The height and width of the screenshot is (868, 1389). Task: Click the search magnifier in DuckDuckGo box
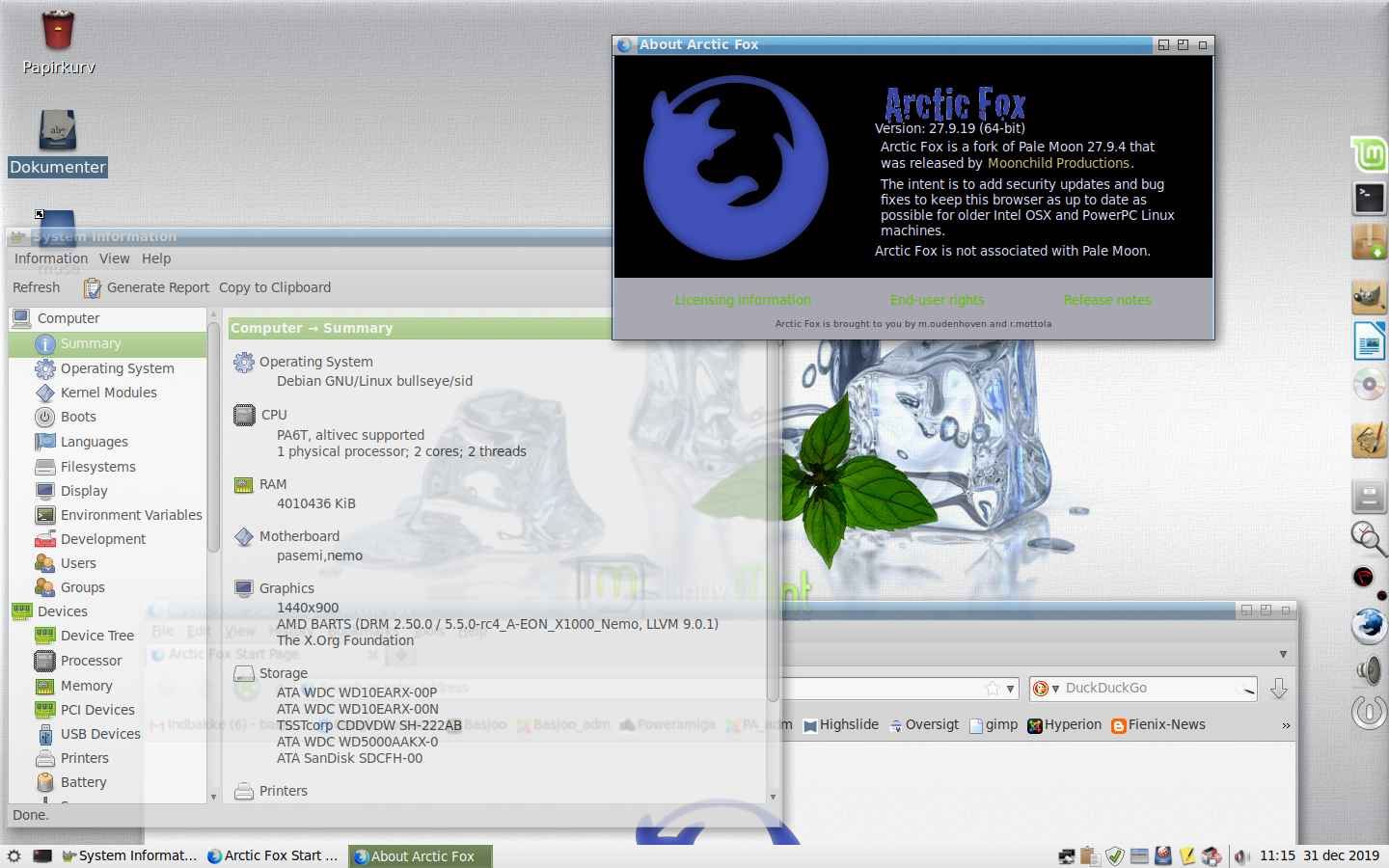pyautogui.click(x=1247, y=689)
